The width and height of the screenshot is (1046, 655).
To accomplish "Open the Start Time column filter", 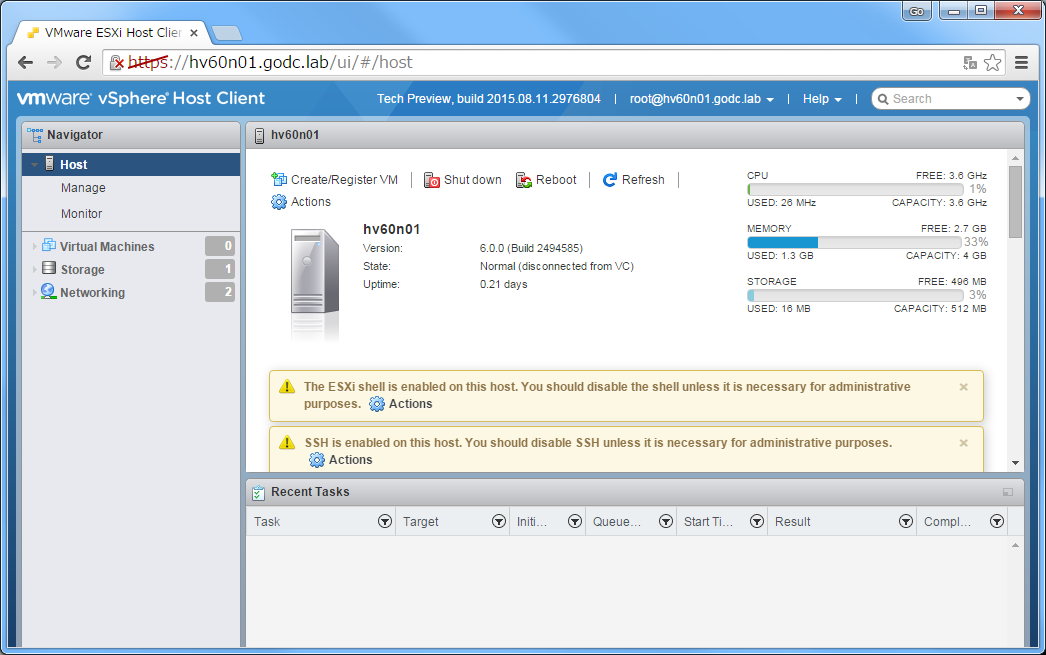I will pos(756,522).
